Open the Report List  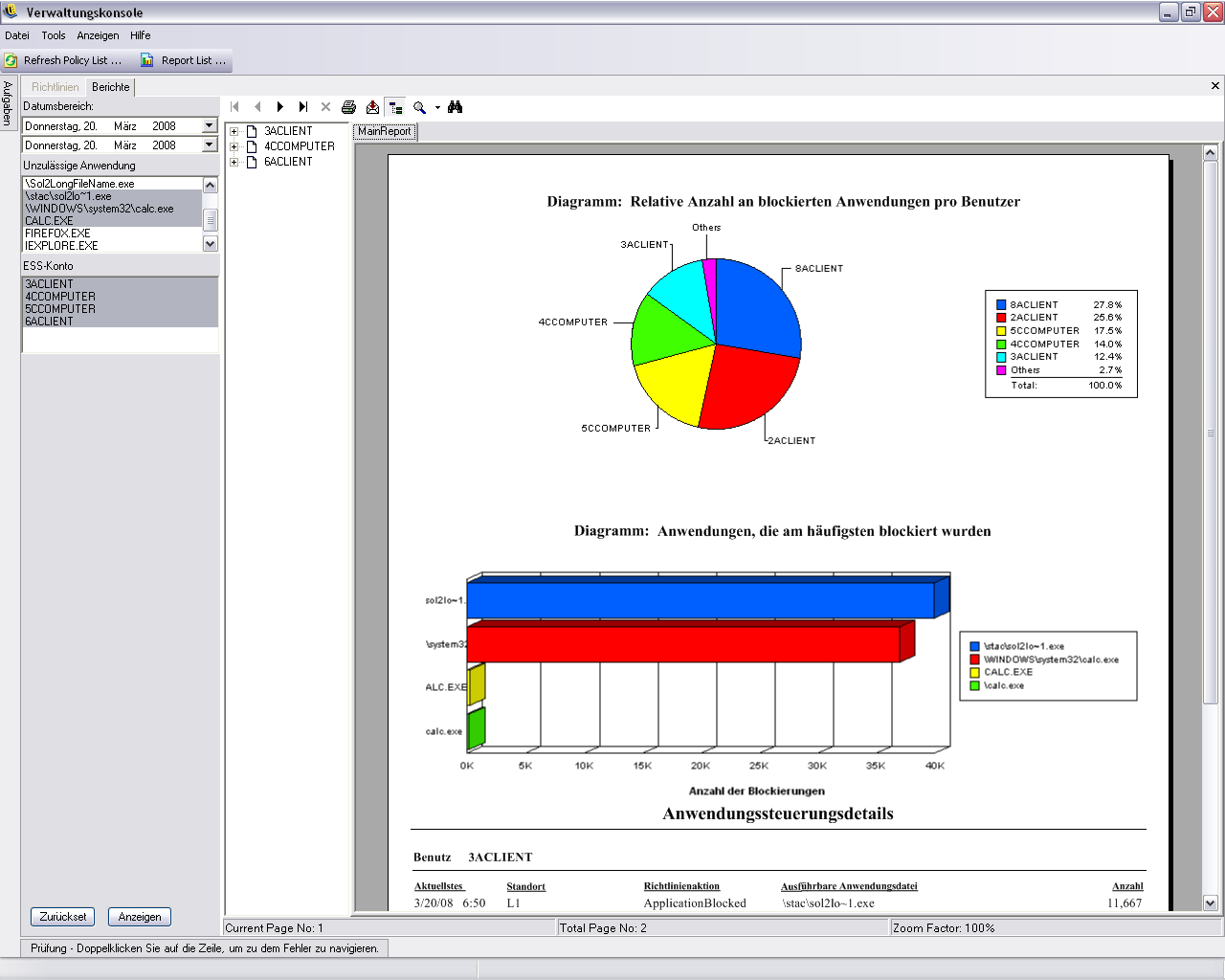pos(184,60)
